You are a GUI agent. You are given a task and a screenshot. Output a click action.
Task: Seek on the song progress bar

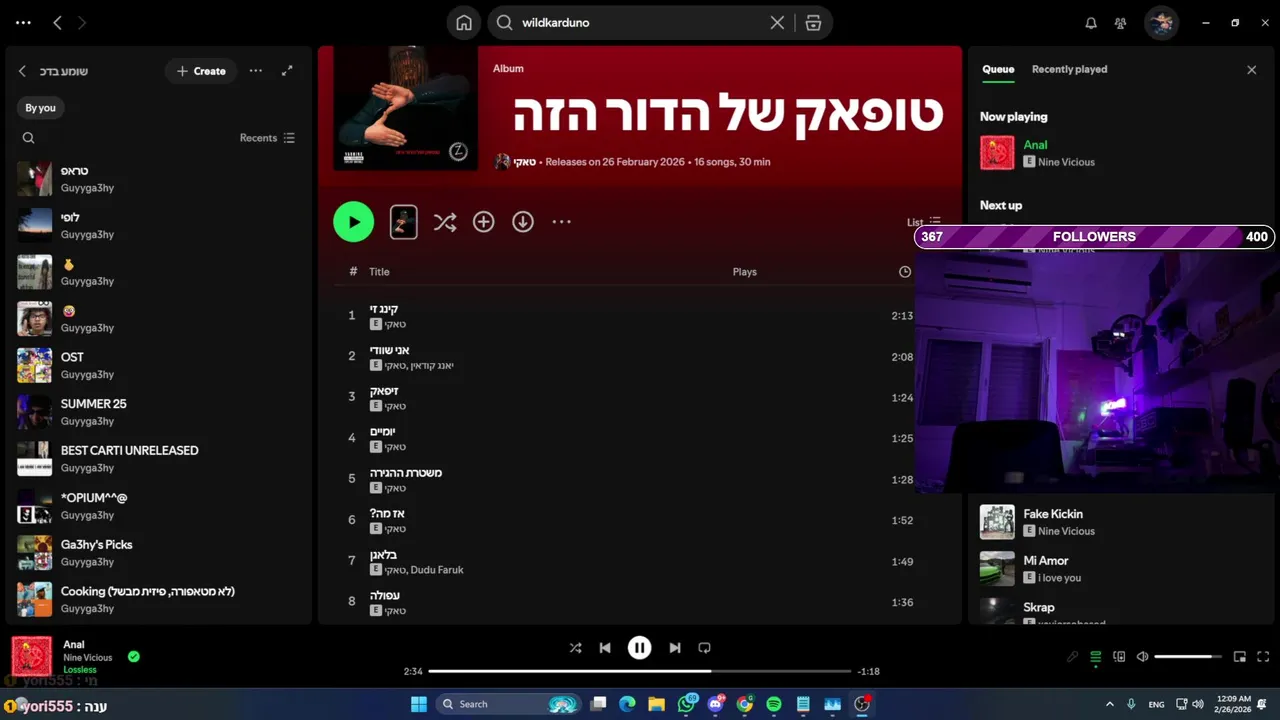click(x=640, y=671)
